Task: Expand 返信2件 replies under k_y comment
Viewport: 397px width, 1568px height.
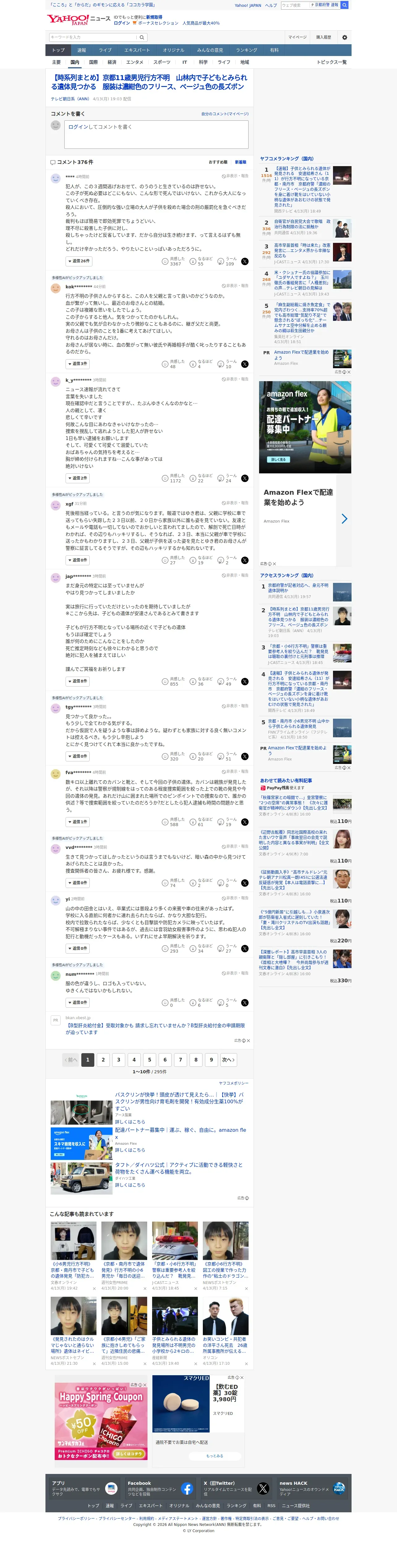Action: click(78, 478)
